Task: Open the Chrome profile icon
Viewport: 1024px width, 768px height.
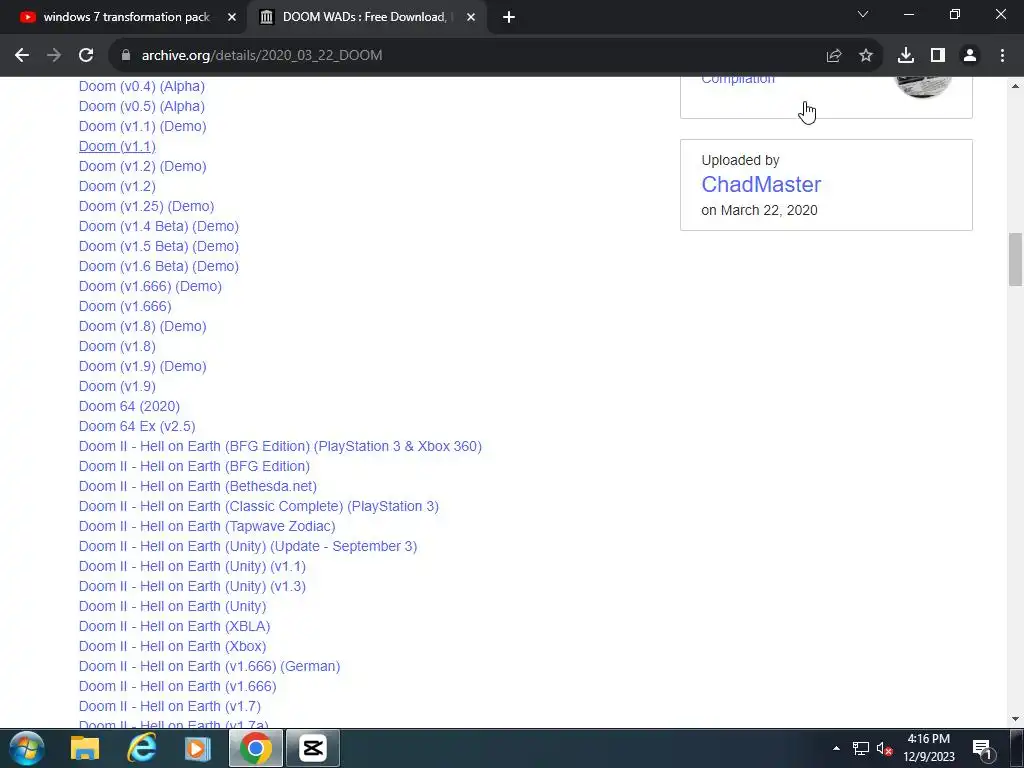Action: tap(970, 56)
